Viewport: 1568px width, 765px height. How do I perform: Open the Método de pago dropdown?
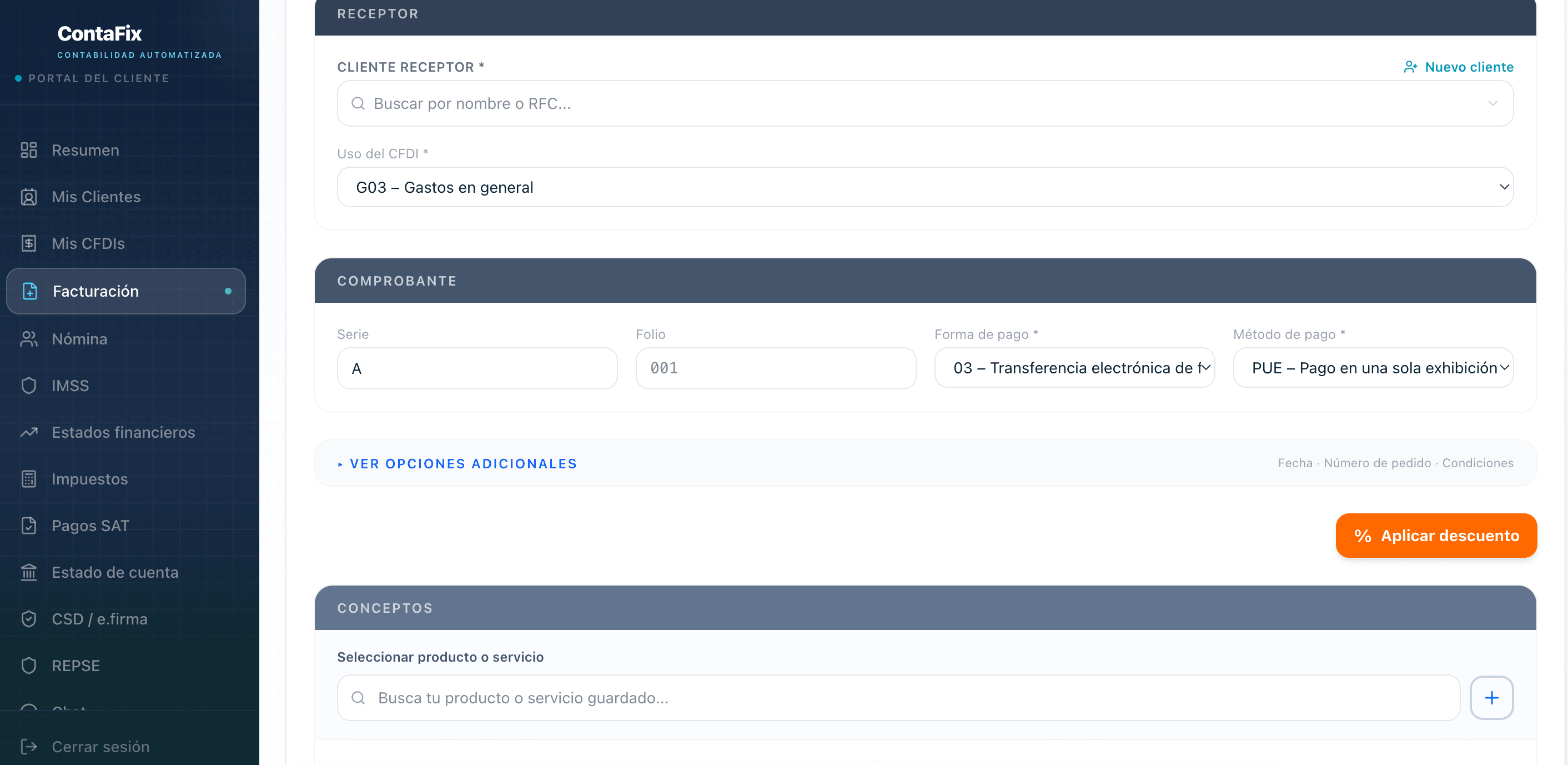point(1373,368)
